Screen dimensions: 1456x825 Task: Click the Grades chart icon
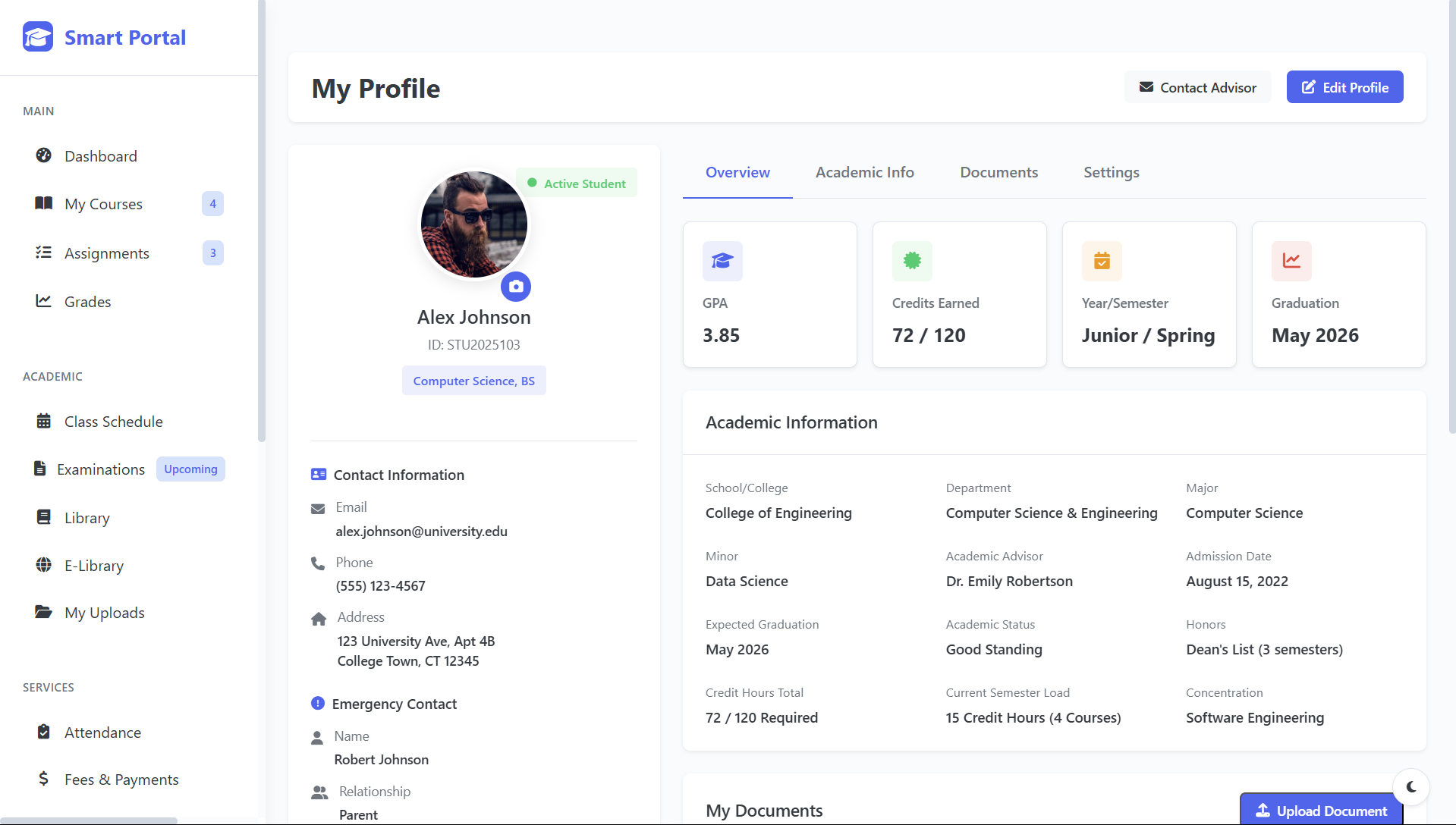click(44, 301)
